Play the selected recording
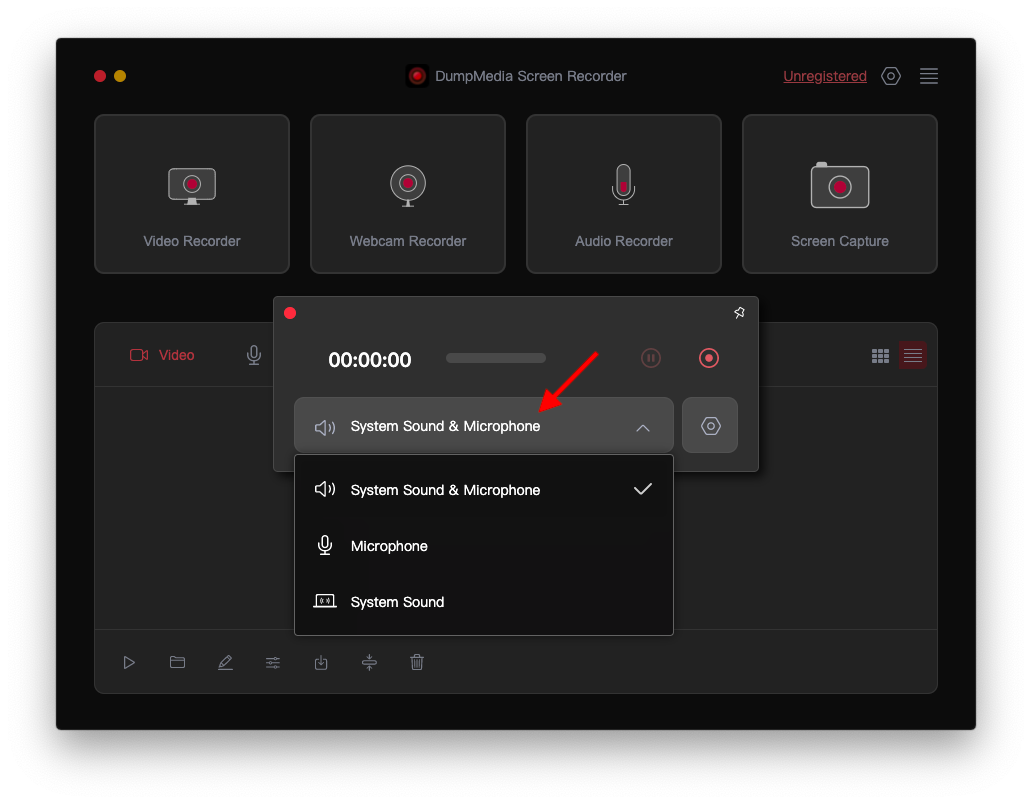 click(129, 663)
